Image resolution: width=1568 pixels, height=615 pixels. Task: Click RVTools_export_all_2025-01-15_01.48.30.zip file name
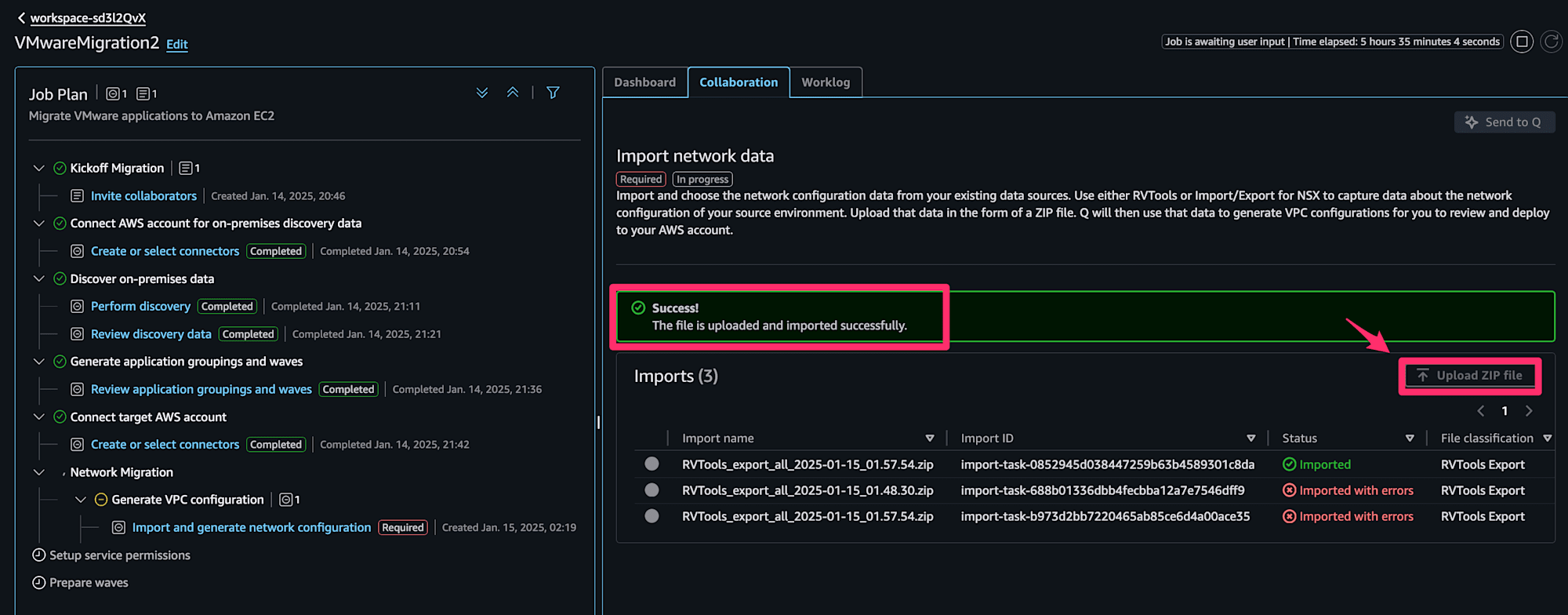[x=808, y=490]
